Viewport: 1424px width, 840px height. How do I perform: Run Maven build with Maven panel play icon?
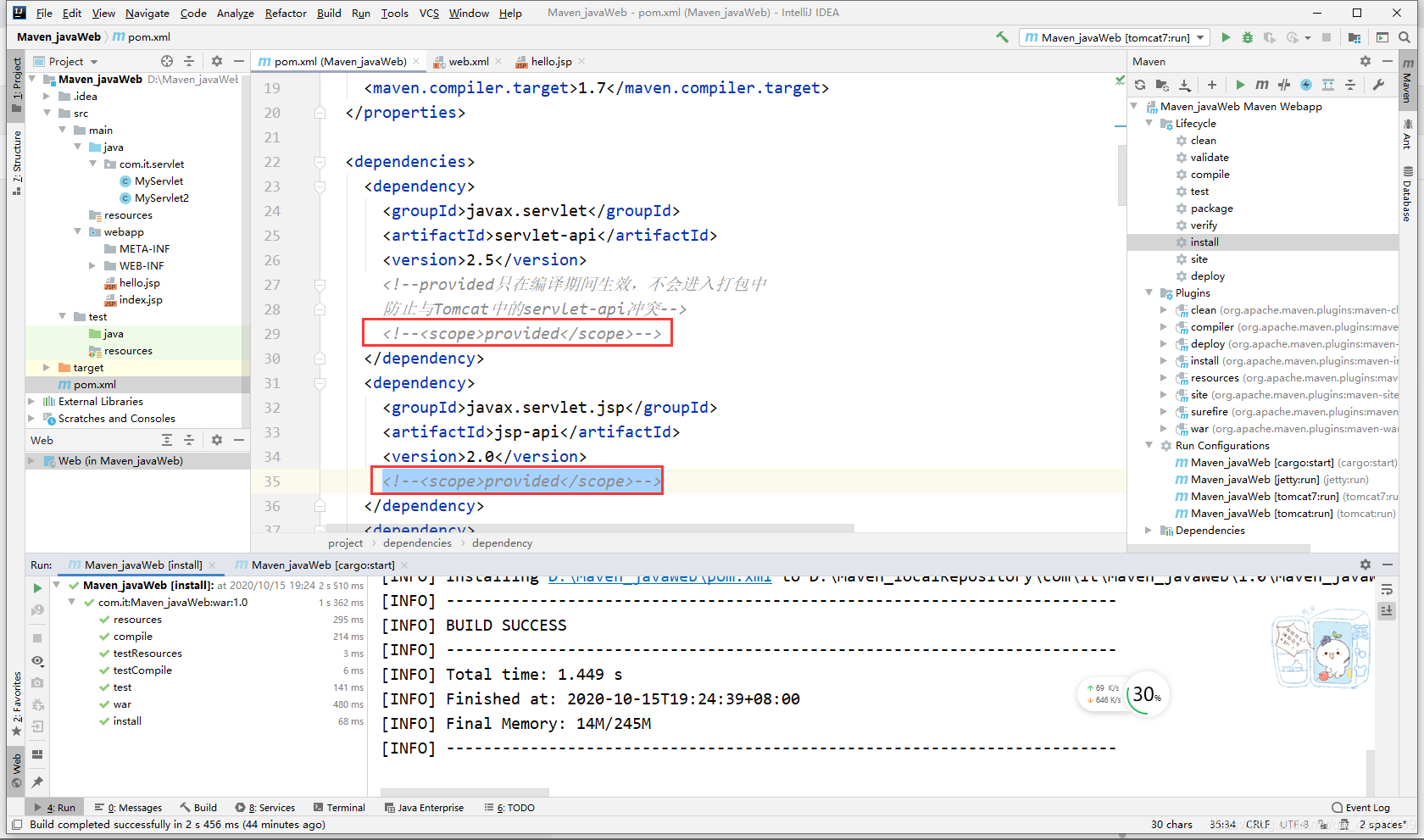pos(1240,85)
